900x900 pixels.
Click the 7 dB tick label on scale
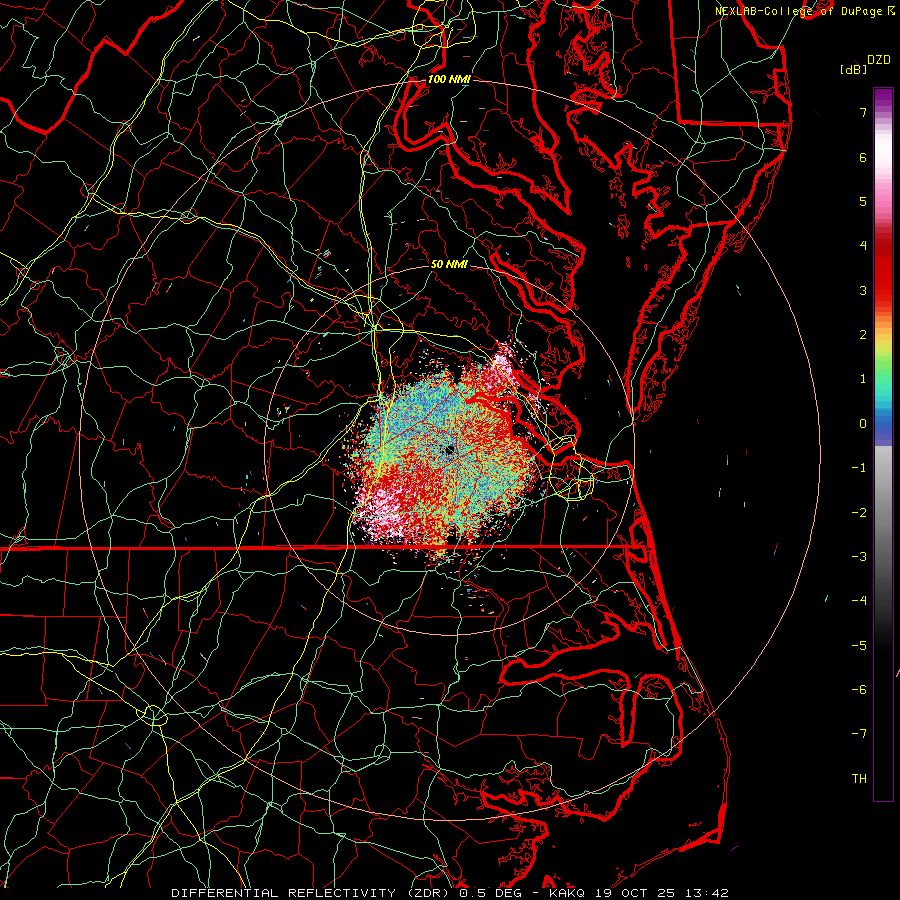click(863, 112)
